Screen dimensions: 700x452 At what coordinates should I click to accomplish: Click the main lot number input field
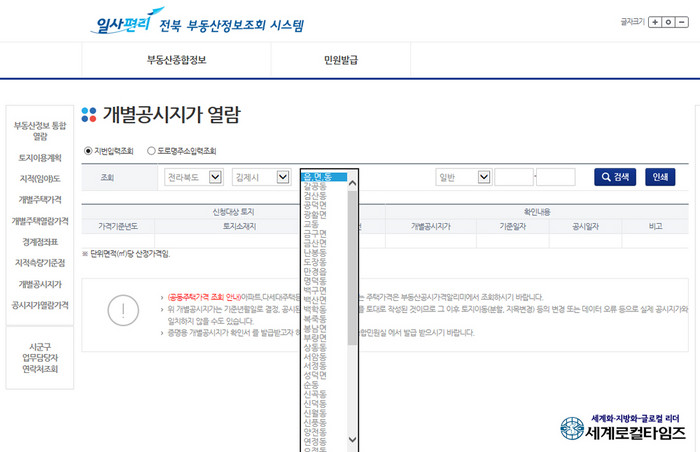pos(513,177)
